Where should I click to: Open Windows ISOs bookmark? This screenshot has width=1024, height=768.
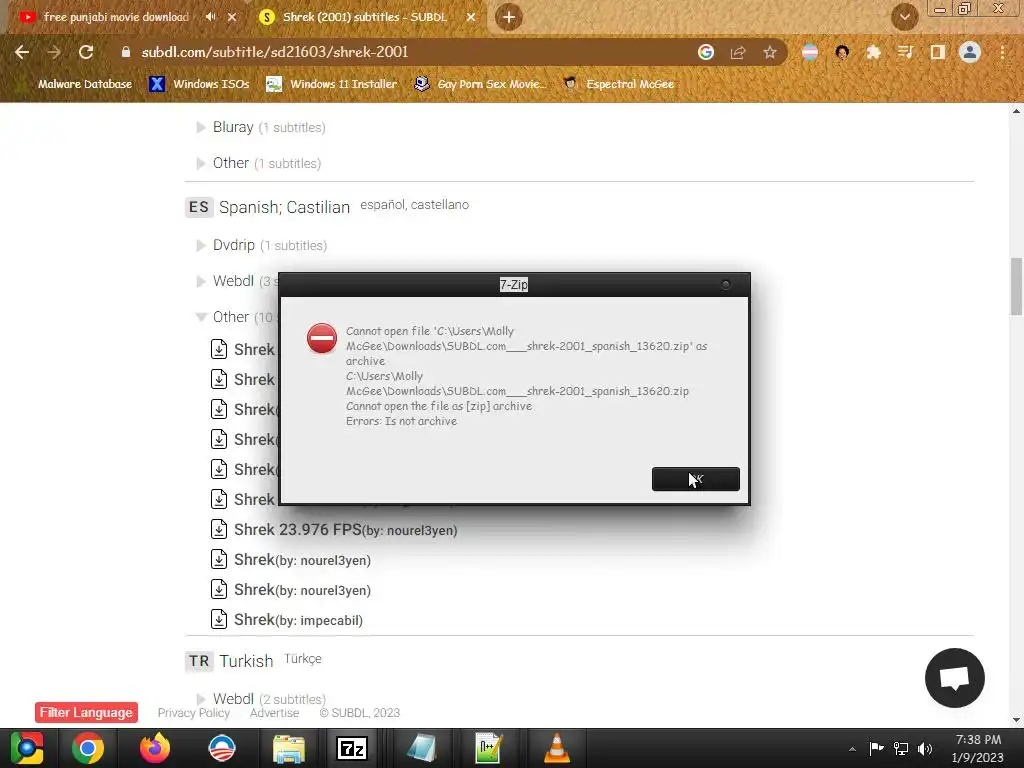(199, 84)
